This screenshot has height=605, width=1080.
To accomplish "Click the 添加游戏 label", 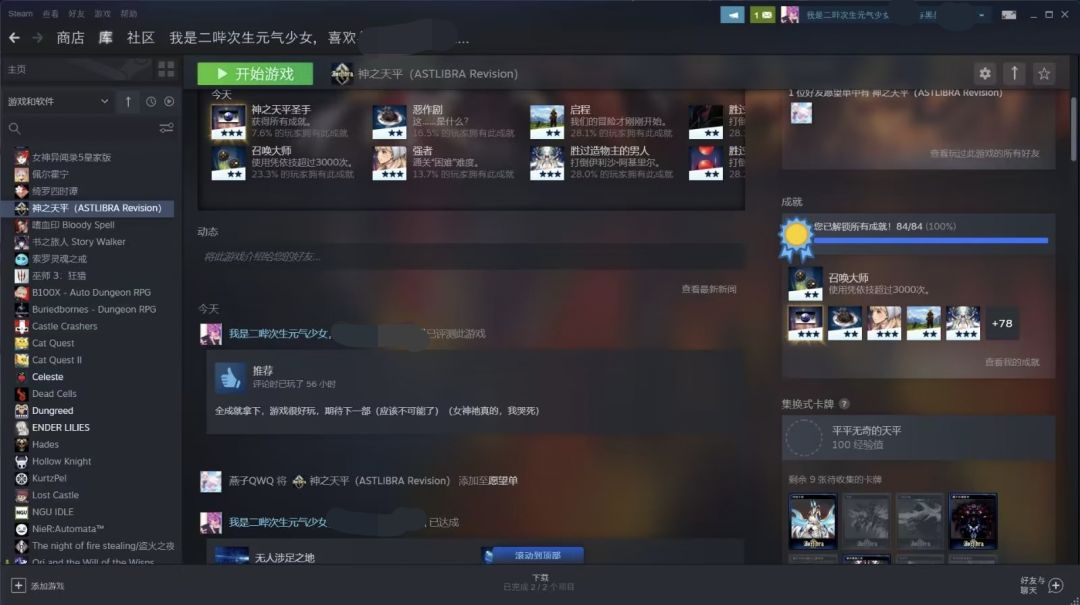I will point(47,586).
